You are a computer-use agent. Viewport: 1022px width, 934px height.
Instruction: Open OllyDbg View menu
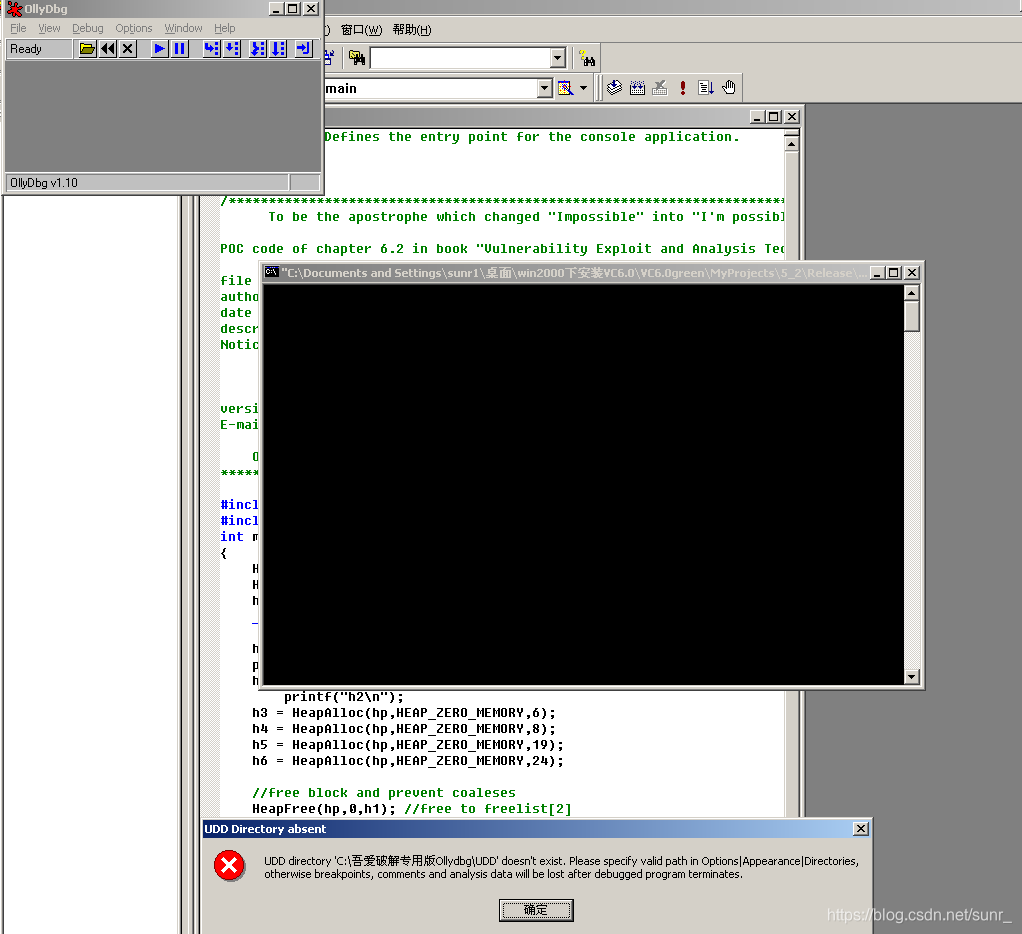coord(49,28)
